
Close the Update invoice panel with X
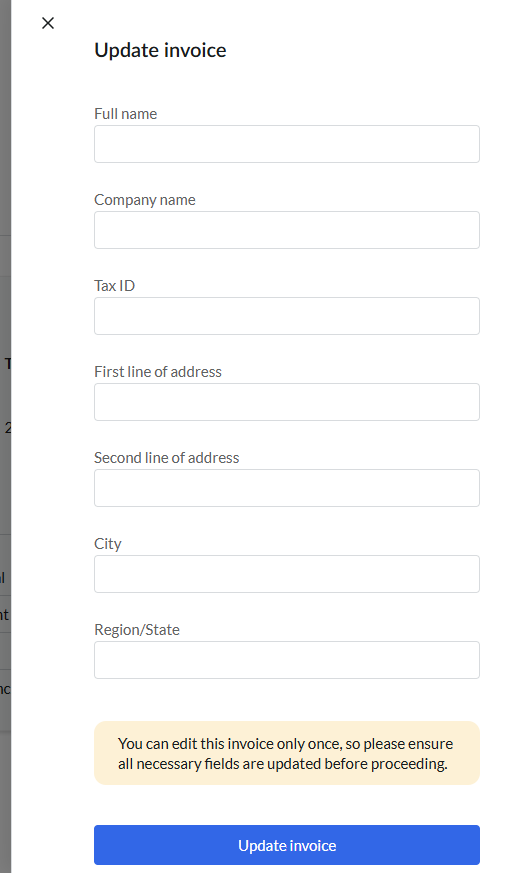48,23
